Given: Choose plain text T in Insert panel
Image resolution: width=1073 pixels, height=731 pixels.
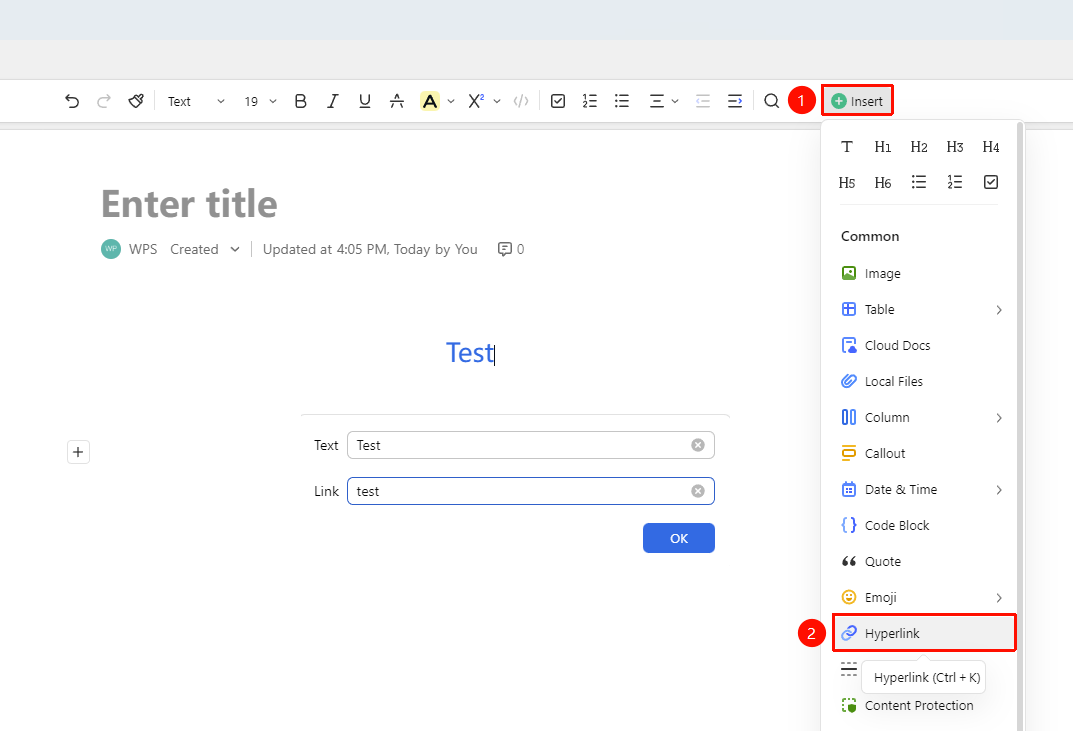Looking at the screenshot, I should (x=847, y=146).
